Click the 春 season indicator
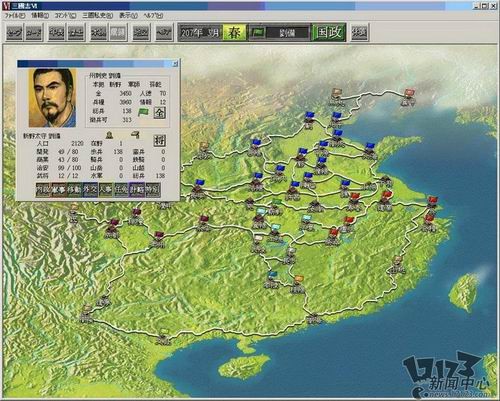This screenshot has height=401, width=500. coord(234,33)
